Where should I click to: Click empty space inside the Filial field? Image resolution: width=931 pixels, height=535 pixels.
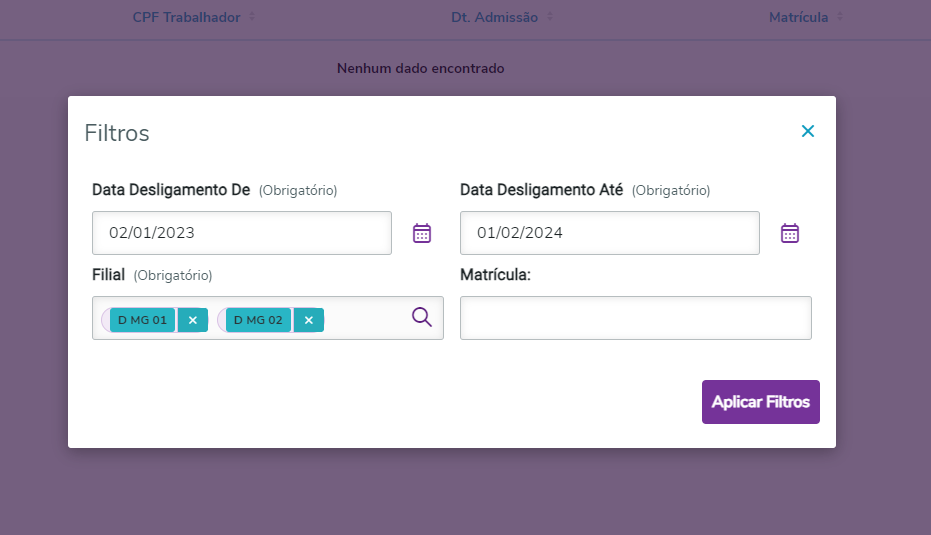[365, 319]
